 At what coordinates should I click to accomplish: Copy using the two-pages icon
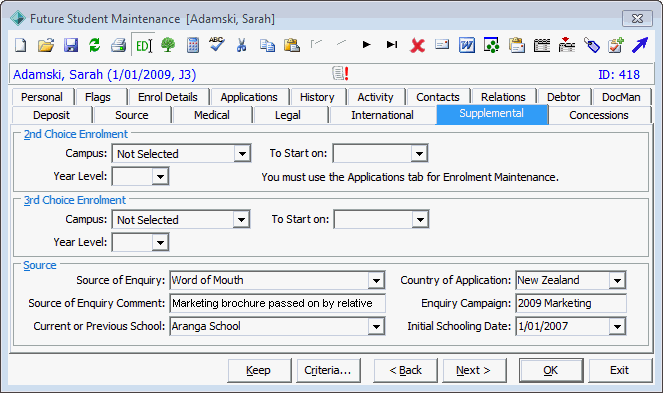tap(267, 45)
